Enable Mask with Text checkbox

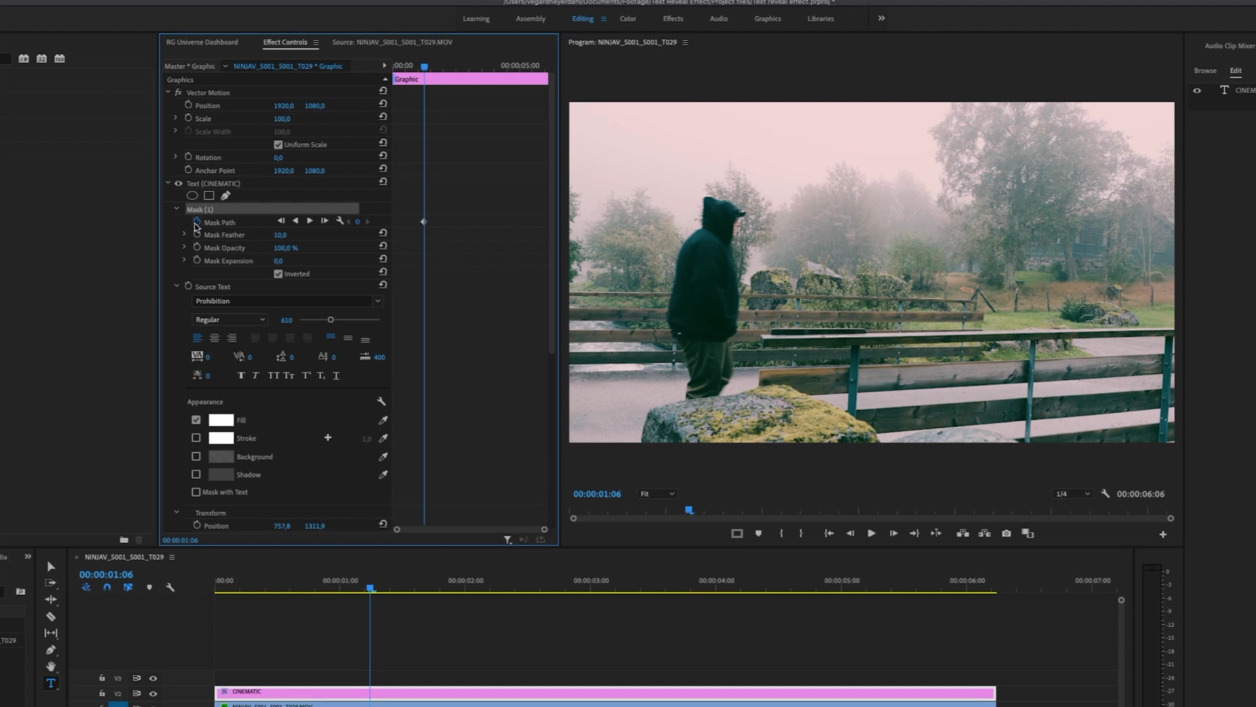point(196,492)
